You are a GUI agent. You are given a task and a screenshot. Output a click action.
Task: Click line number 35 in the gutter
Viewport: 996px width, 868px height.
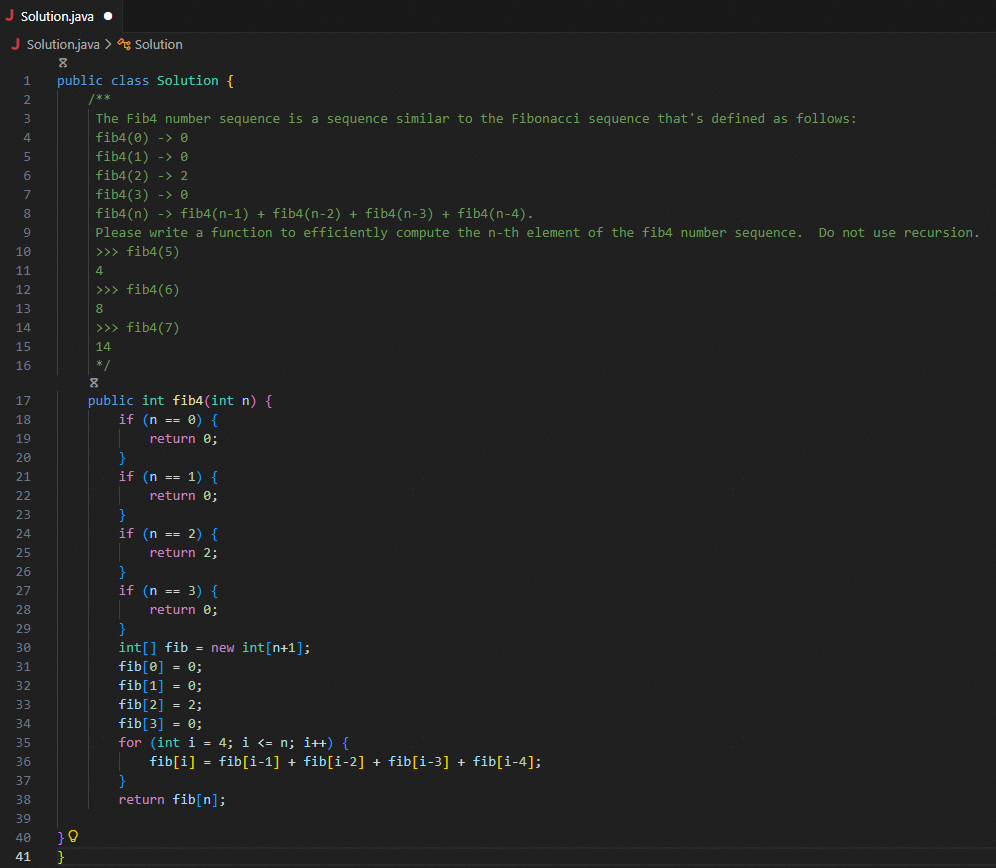[x=24, y=743]
